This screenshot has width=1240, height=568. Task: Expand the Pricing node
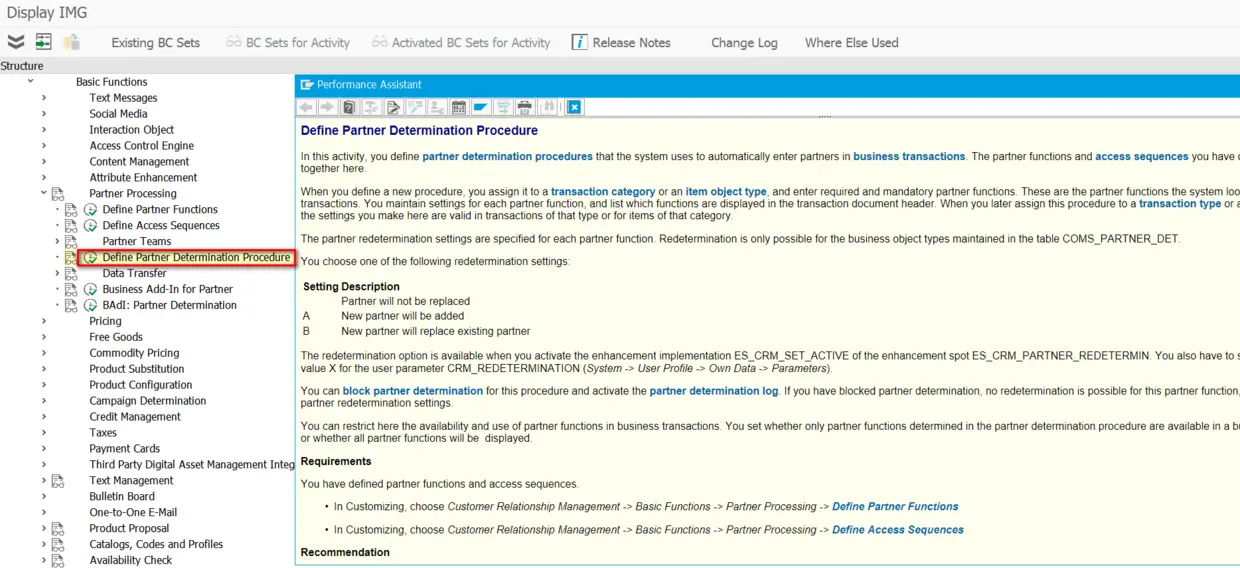44,321
